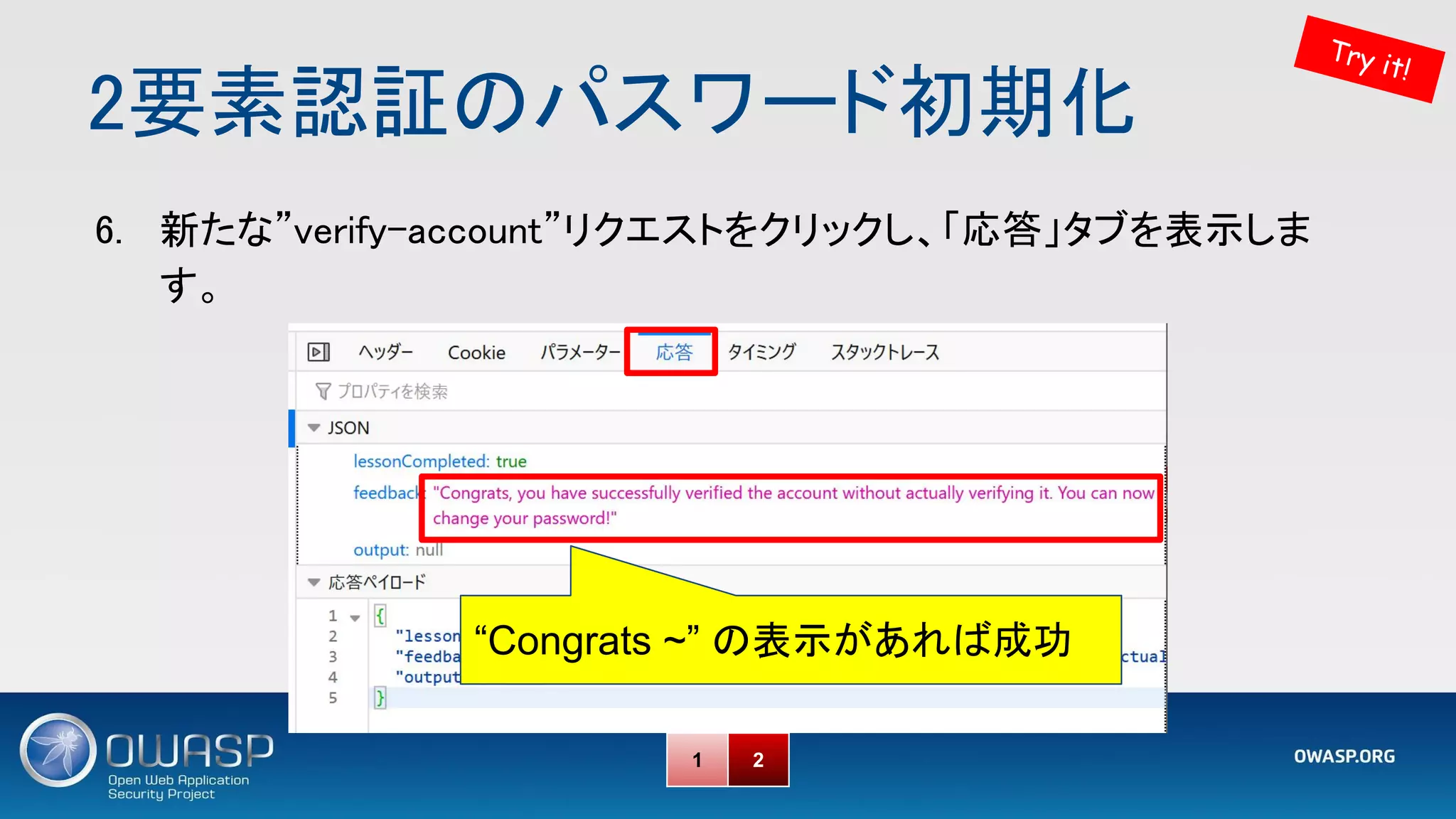Collapse the 応答ペイロード section
This screenshot has height=819, width=1456.
(x=314, y=582)
